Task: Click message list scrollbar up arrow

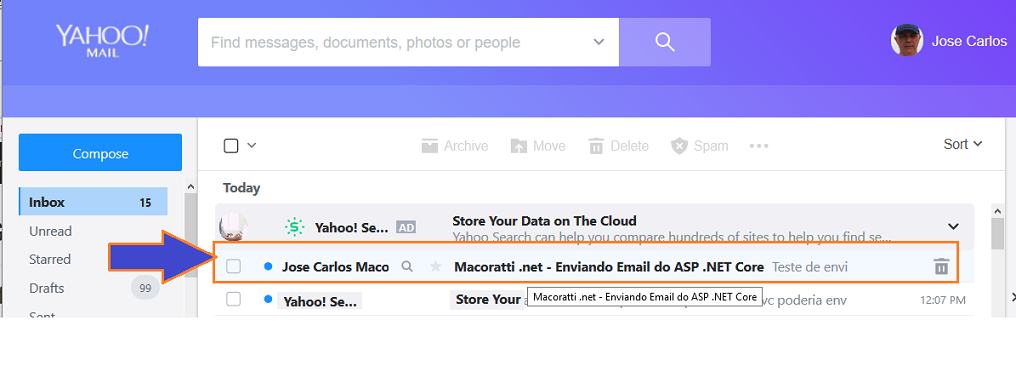Action: click(999, 211)
